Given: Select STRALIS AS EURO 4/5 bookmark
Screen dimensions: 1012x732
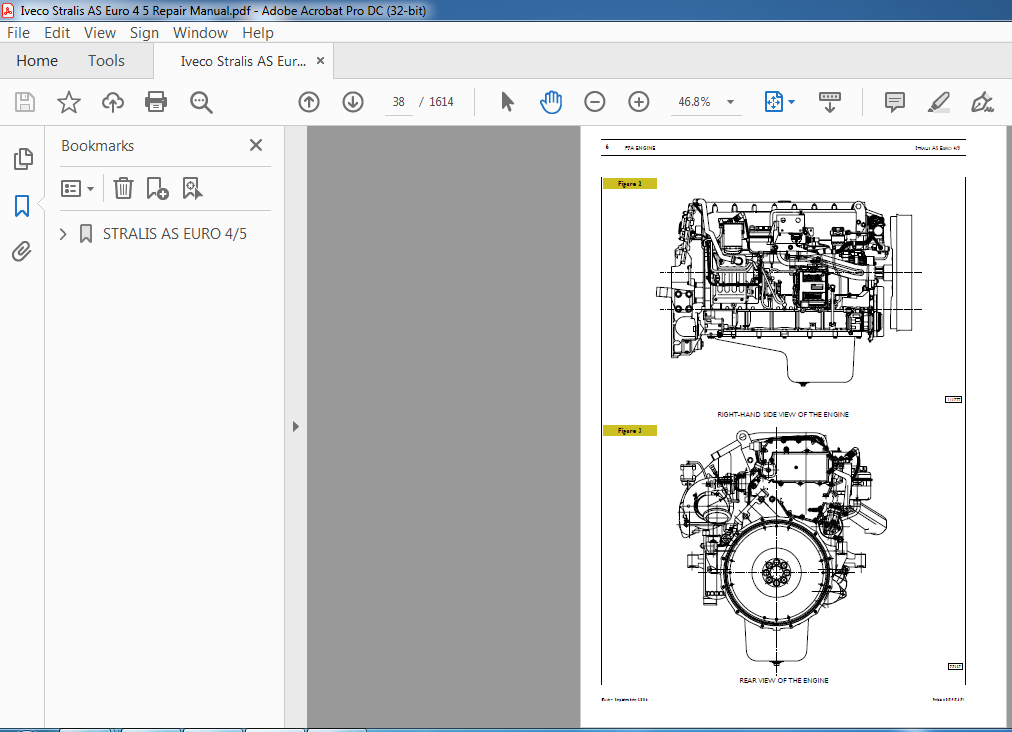Looking at the screenshot, I should (174, 234).
